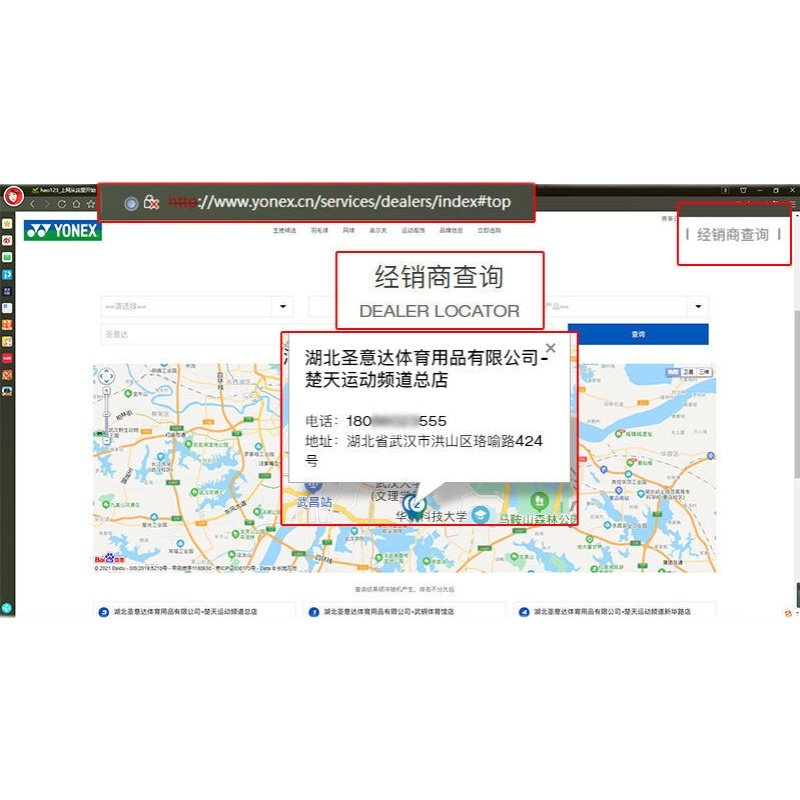Click the blue dealer marker on map

click(415, 506)
